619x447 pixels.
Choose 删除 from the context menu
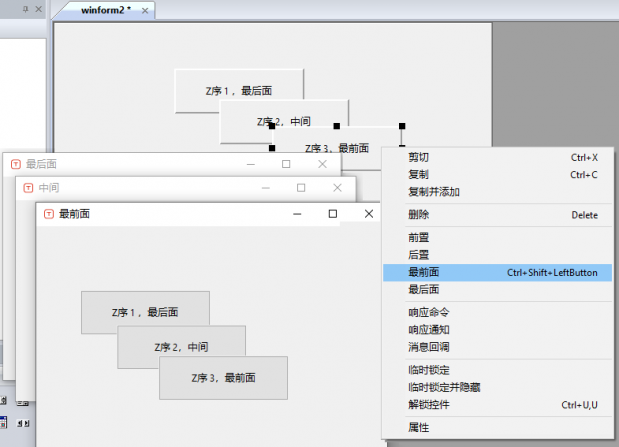pyautogui.click(x=497, y=215)
